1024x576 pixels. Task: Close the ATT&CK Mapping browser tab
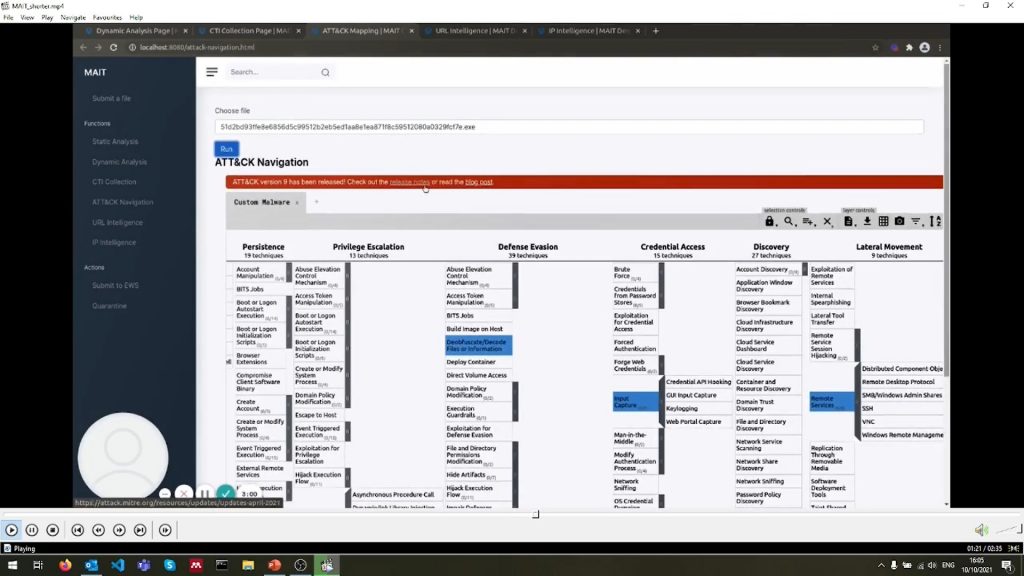411,31
